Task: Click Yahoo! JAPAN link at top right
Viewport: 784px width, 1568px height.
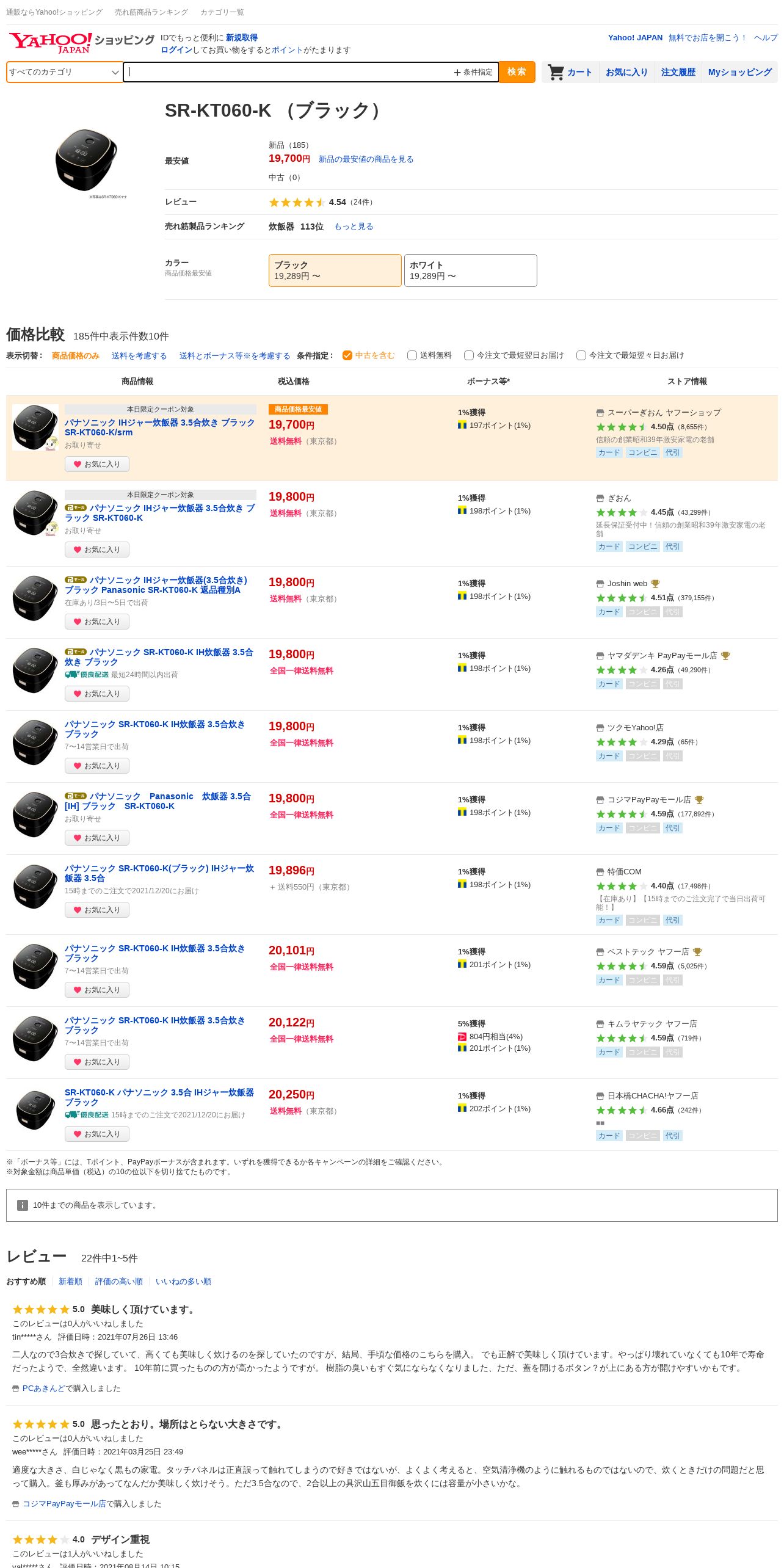Action: pos(635,38)
